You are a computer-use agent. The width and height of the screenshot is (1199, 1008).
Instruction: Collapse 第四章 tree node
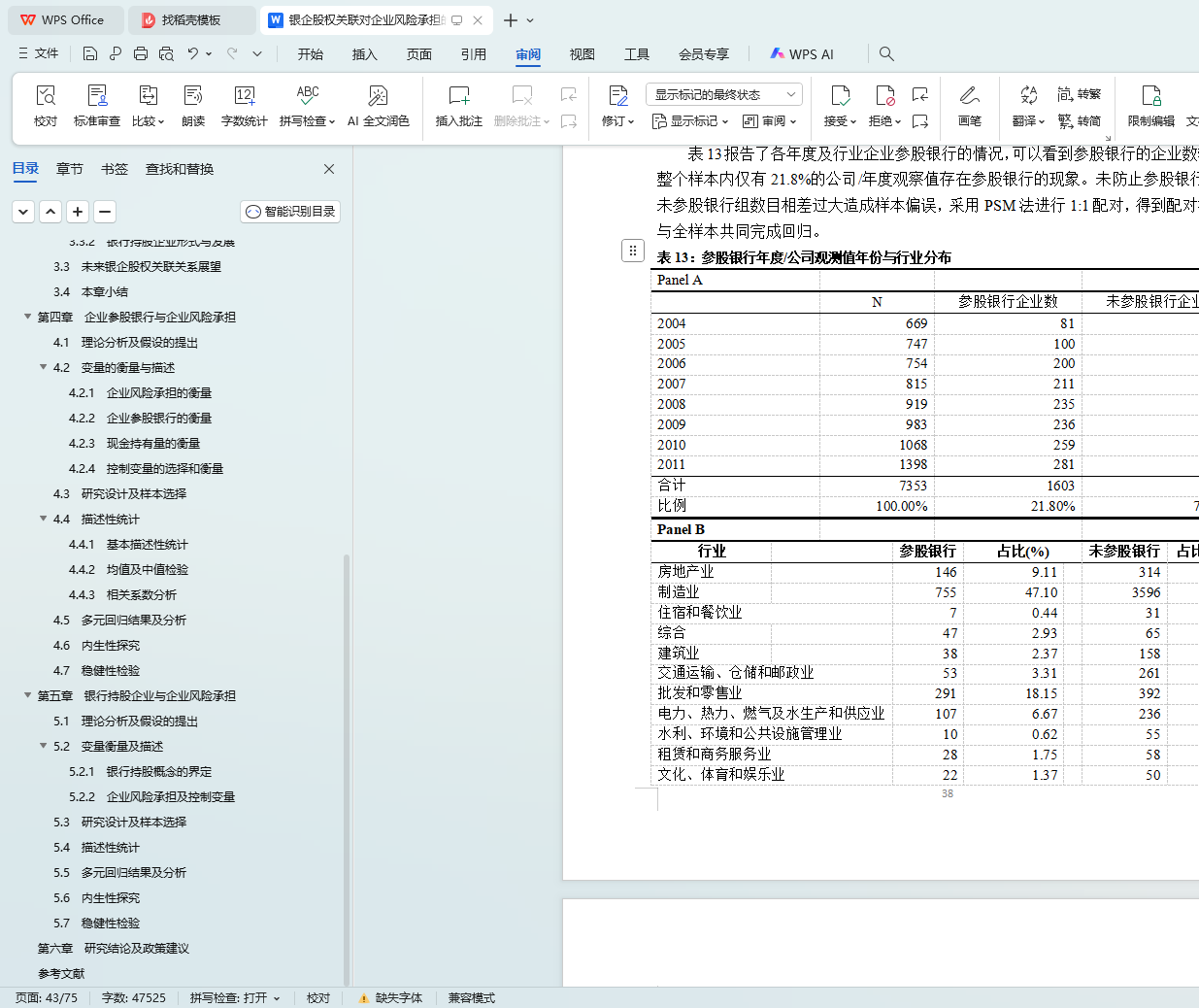(27, 317)
